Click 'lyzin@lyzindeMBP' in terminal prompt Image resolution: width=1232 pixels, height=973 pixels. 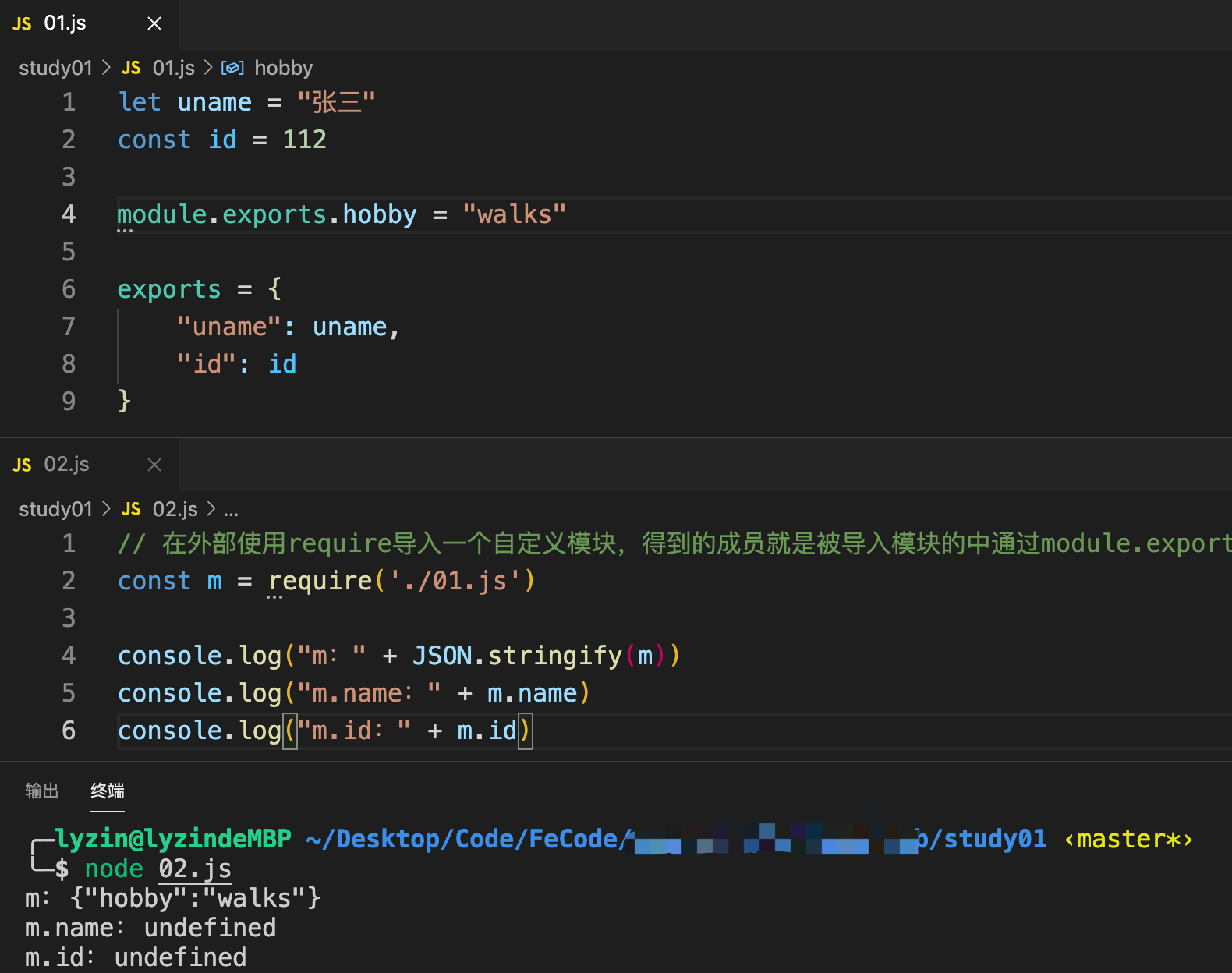point(173,839)
